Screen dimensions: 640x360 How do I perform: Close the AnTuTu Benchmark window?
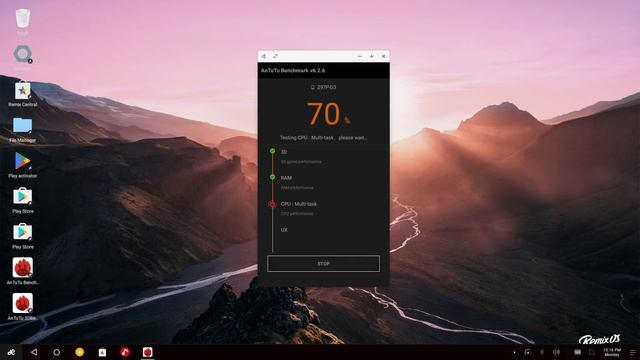point(384,56)
